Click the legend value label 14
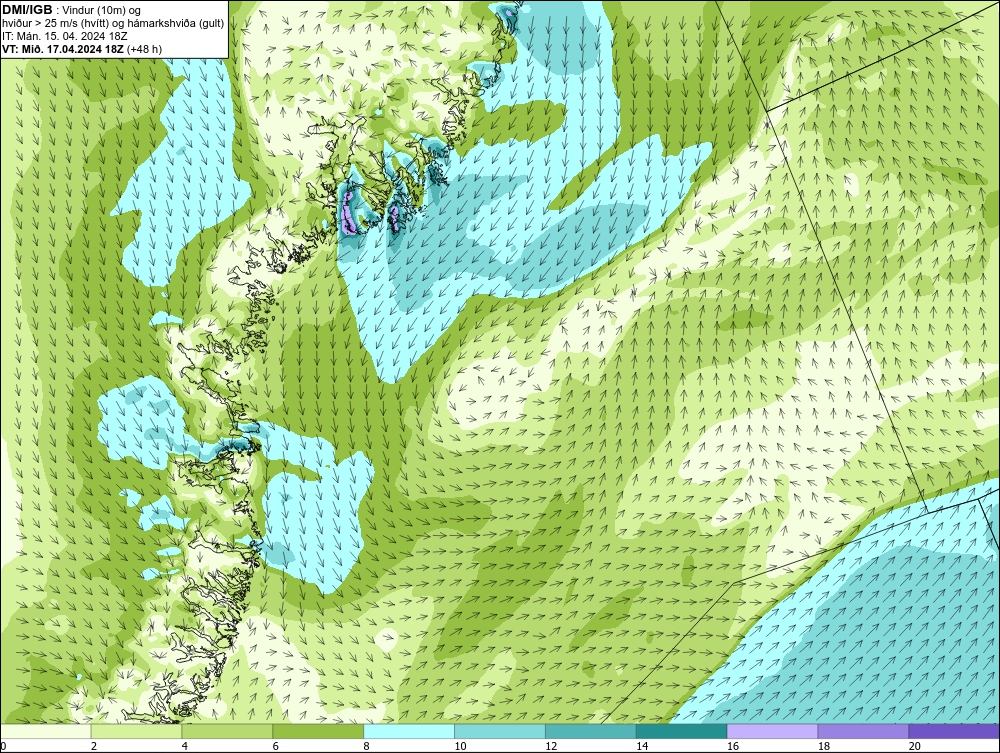The image size is (1000, 753). tap(642, 746)
